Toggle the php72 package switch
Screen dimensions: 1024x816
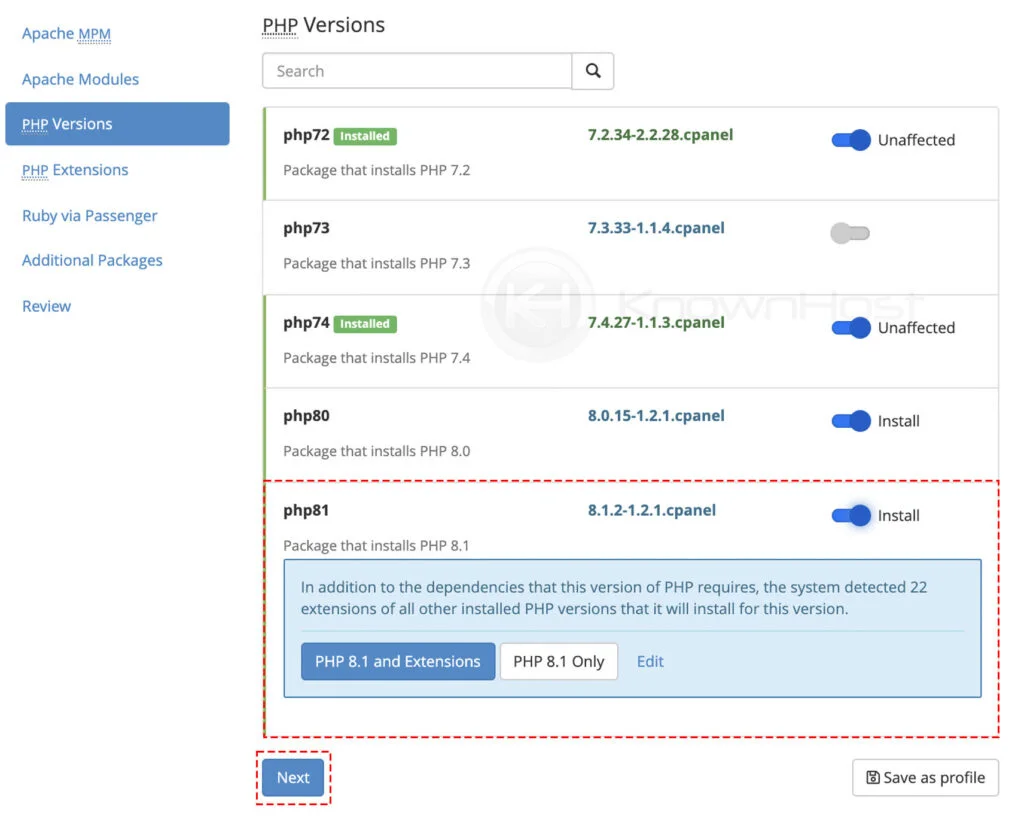[851, 140]
